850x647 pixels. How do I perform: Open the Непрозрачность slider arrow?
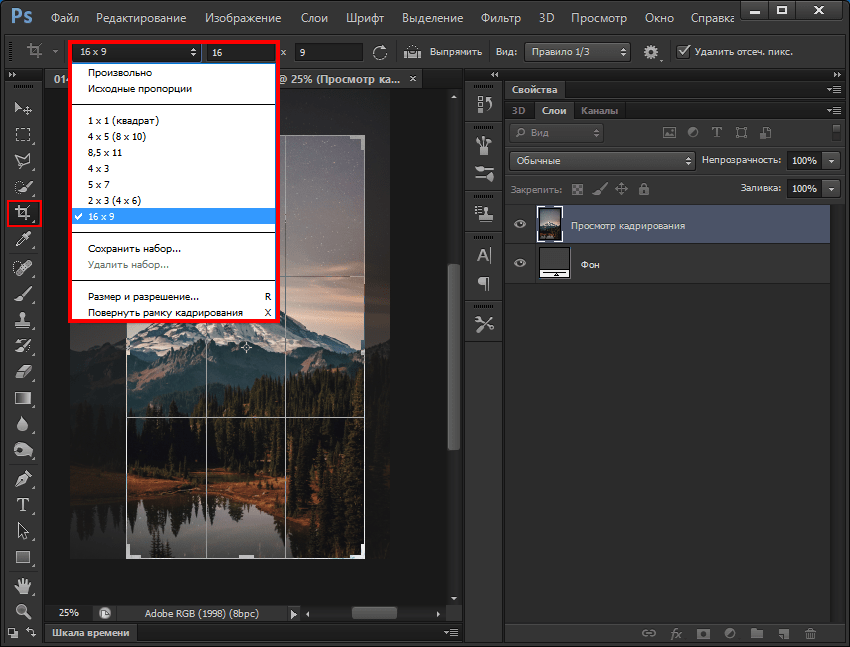pyautogui.click(x=831, y=160)
